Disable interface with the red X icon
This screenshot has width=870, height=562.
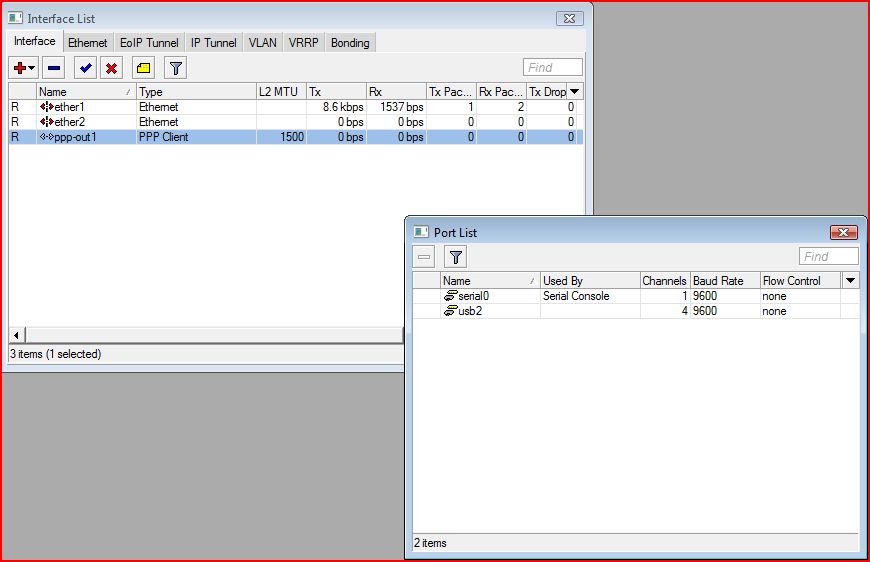coord(112,68)
